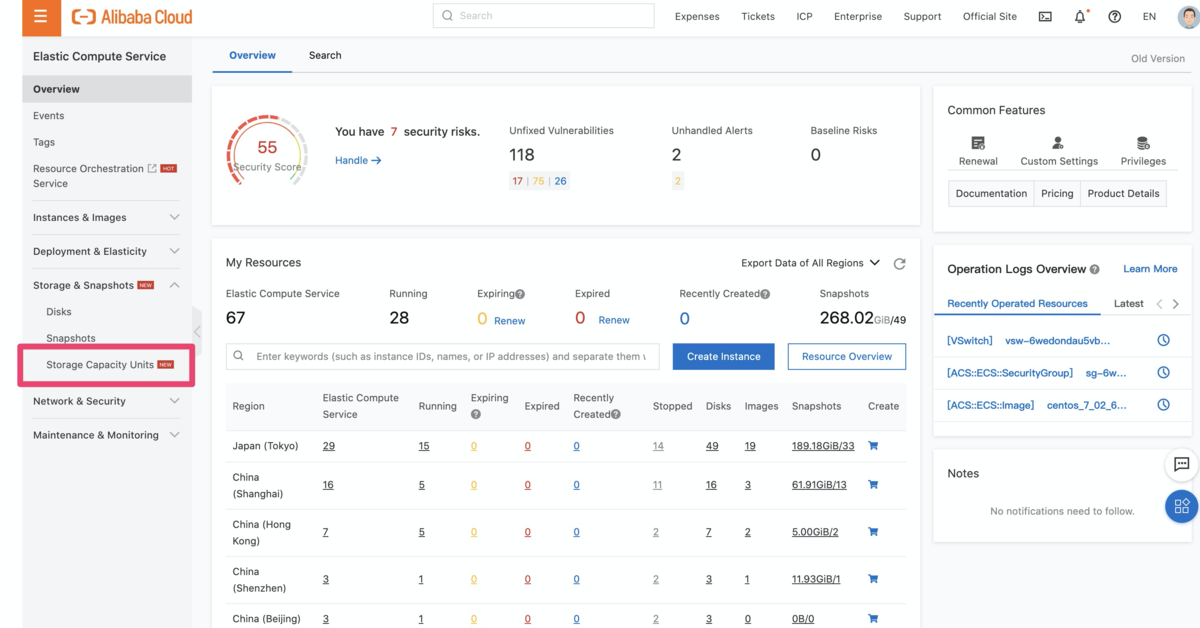Click Handle security risks link
1200x628 pixels.
click(358, 160)
